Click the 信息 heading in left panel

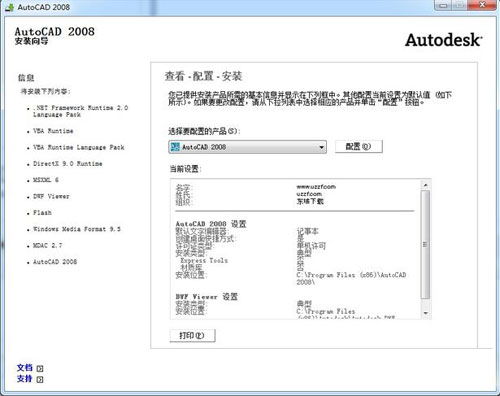click(x=26, y=78)
